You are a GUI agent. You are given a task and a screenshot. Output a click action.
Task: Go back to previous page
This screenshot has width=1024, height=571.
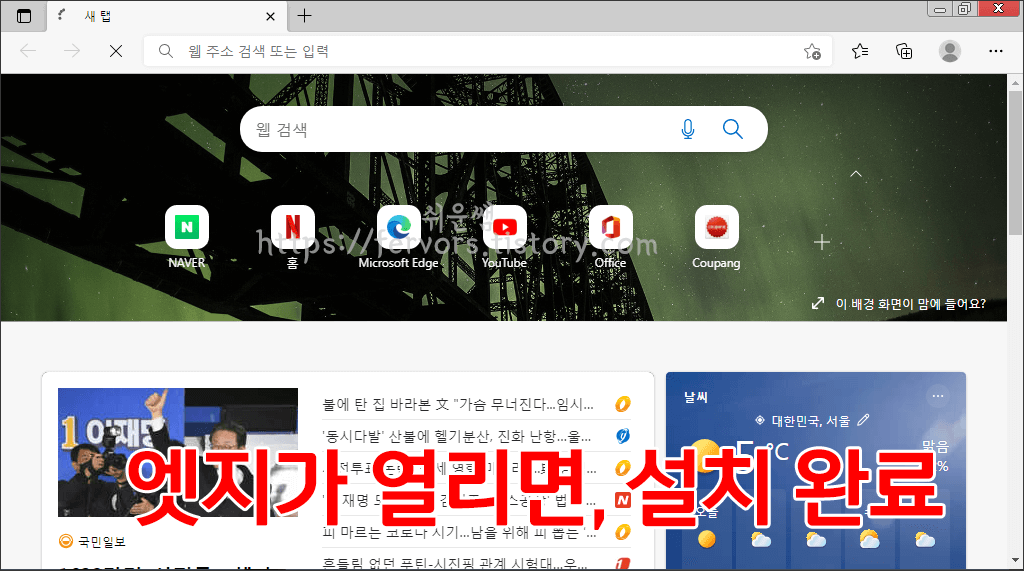pyautogui.click(x=28, y=51)
